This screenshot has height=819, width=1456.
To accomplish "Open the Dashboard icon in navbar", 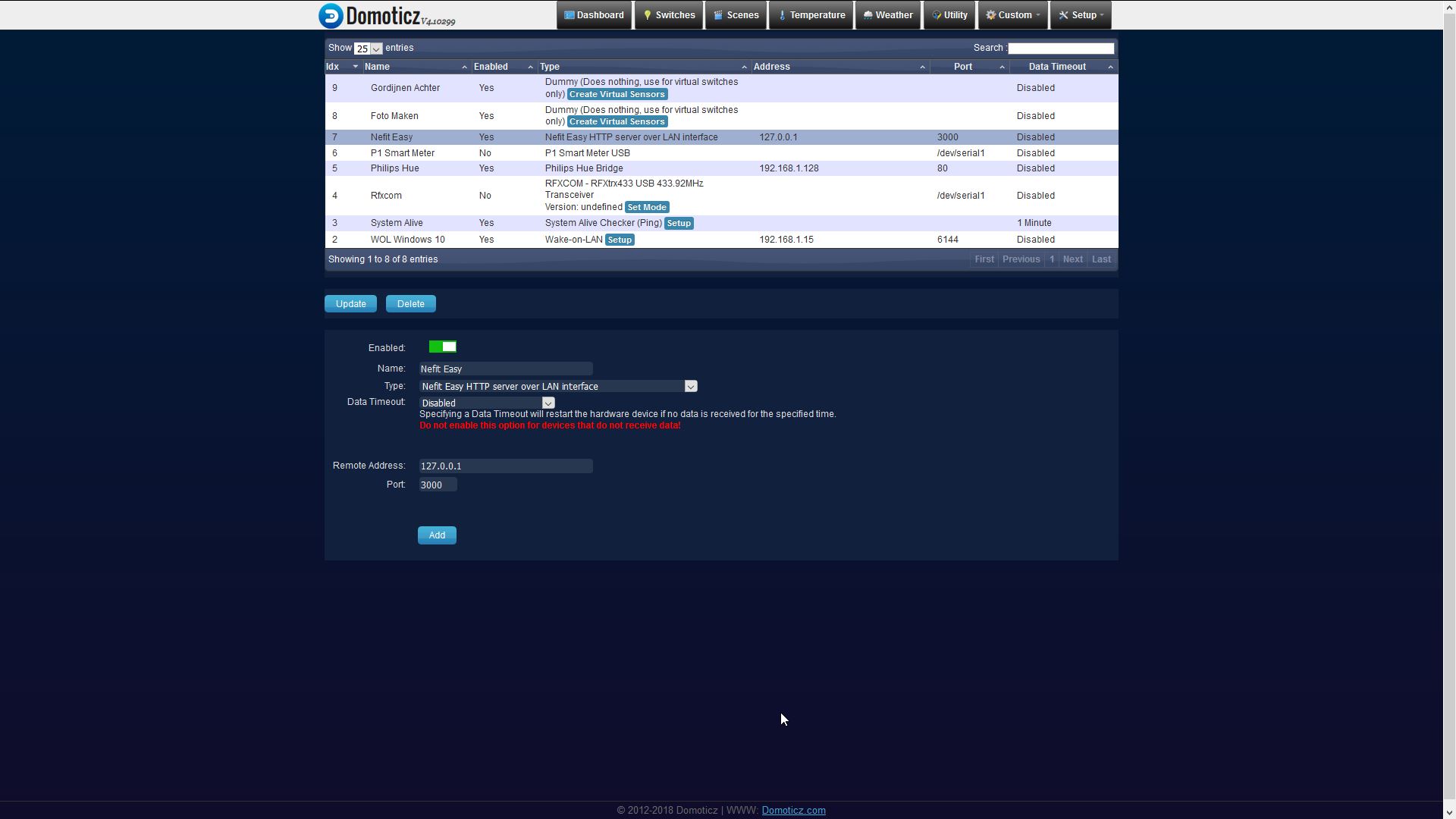I will coord(570,15).
